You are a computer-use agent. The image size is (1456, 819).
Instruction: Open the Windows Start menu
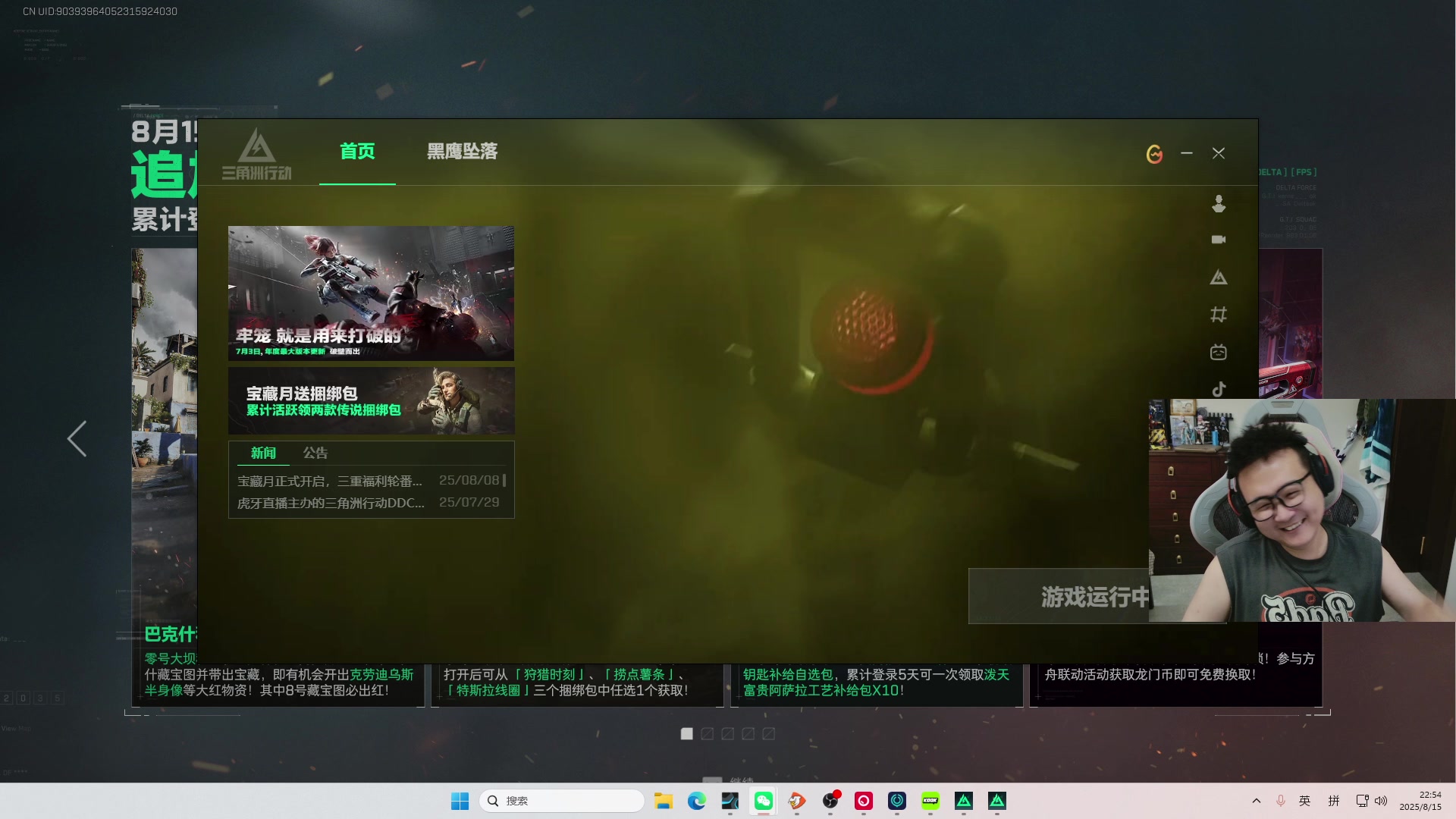click(460, 801)
